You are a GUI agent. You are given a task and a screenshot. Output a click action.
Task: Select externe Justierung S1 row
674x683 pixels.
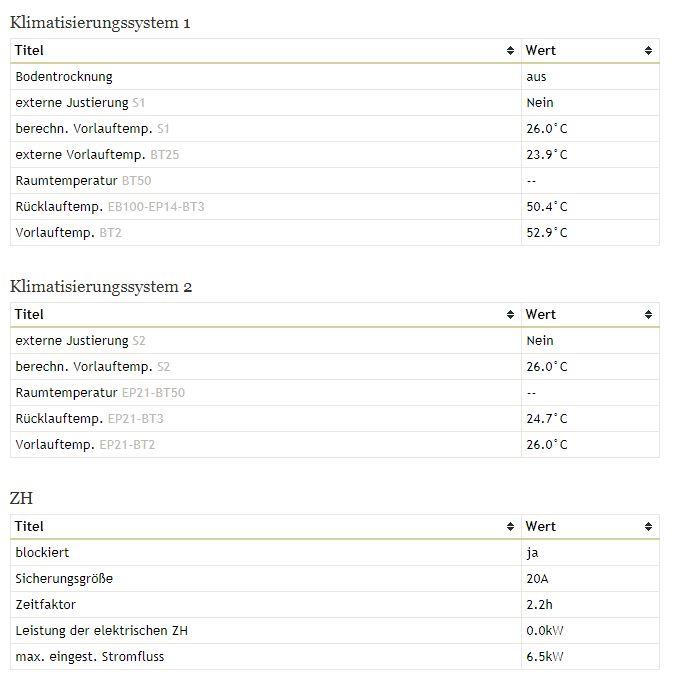pyautogui.click(x=335, y=103)
